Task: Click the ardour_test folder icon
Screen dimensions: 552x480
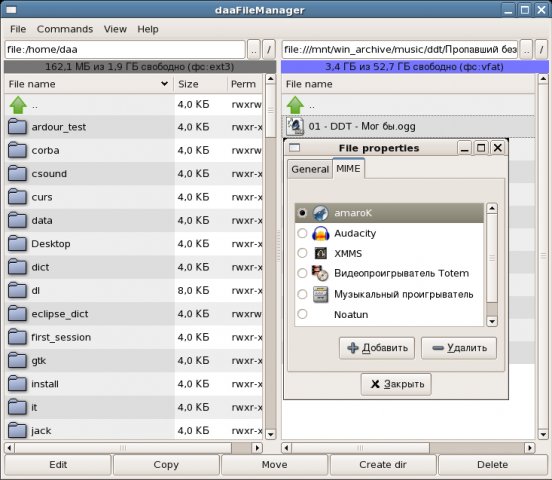Action: click(x=18, y=127)
